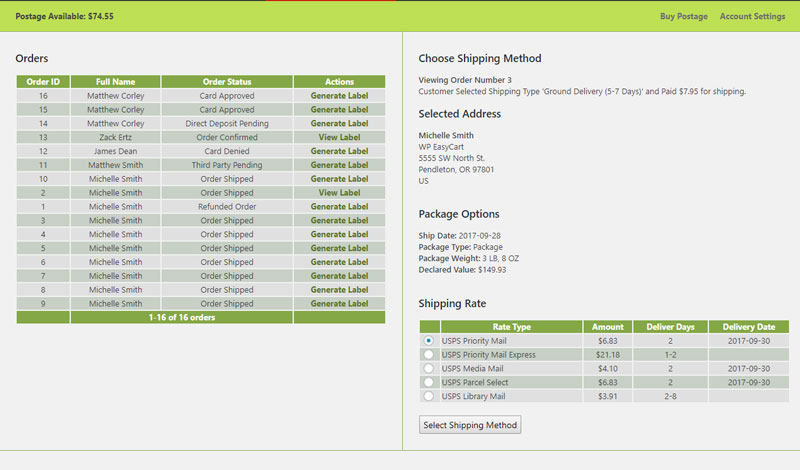Click the Full Name column header

coord(115,82)
